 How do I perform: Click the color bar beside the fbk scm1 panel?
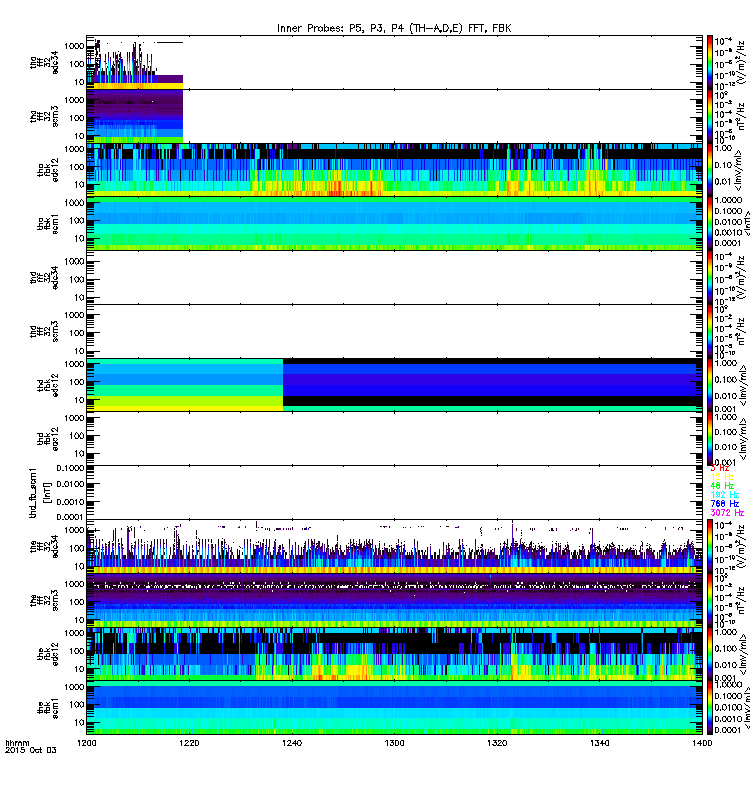(x=710, y=708)
